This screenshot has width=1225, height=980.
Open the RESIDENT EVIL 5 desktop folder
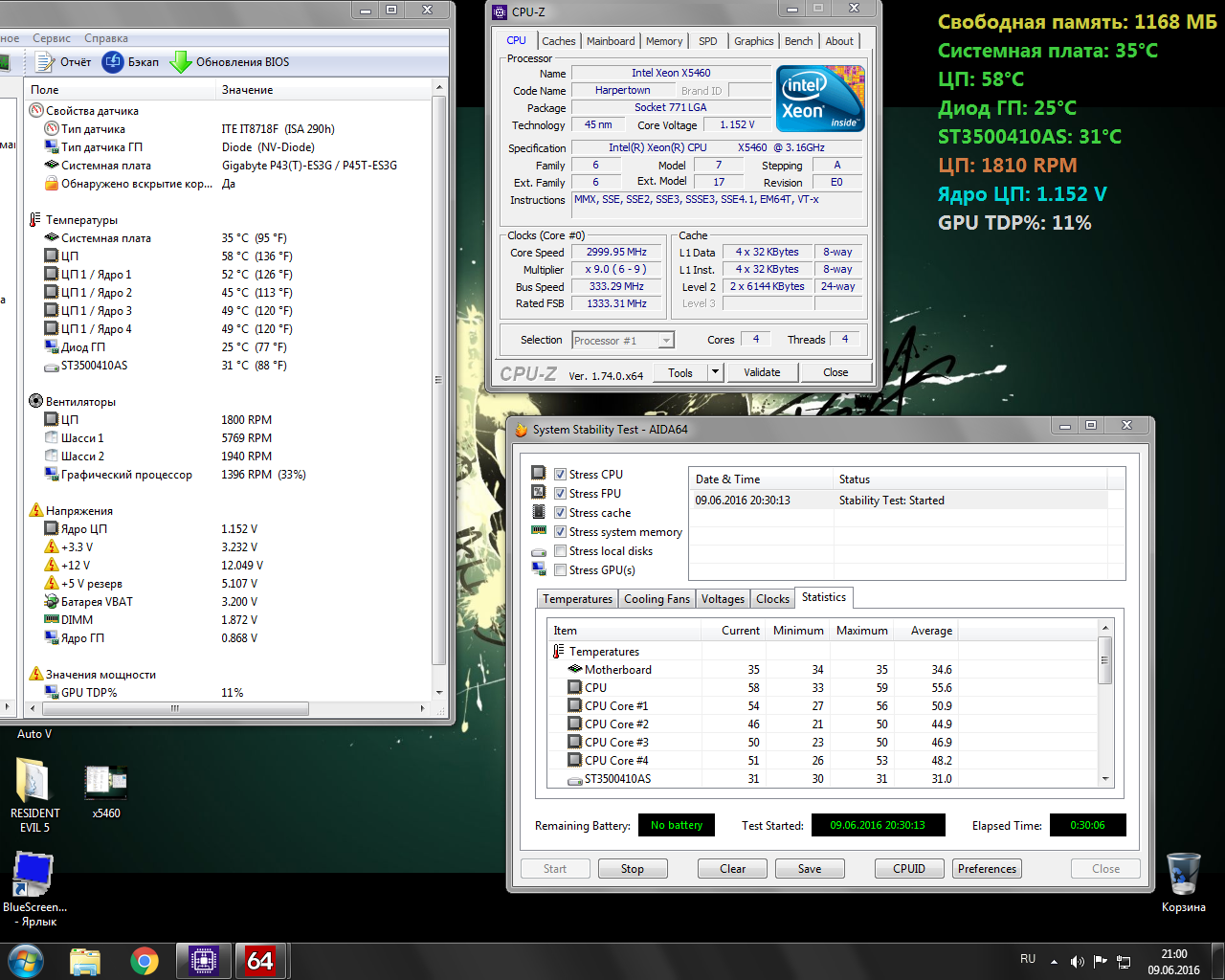(34, 794)
